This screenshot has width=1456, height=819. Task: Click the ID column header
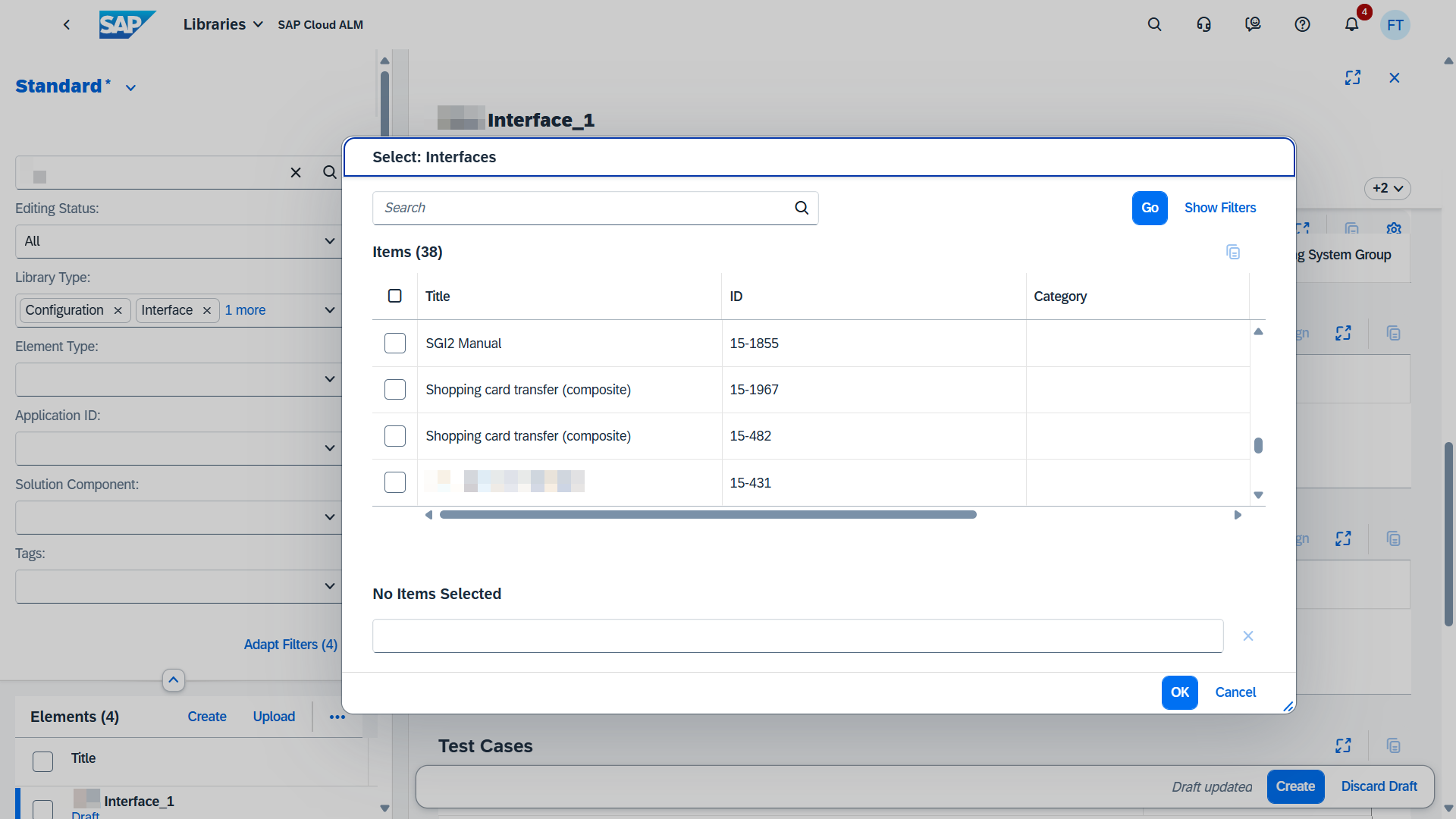coord(736,297)
